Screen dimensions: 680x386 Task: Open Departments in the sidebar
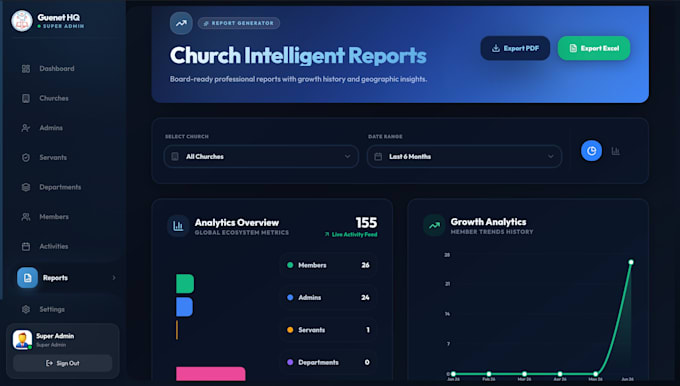(60, 187)
